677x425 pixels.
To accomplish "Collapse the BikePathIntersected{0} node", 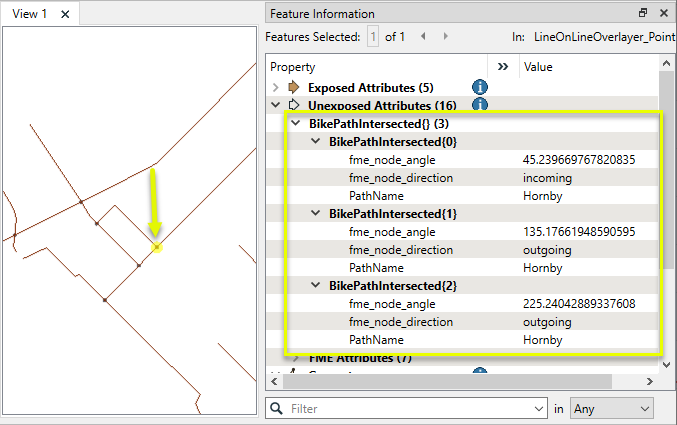I will [315, 142].
